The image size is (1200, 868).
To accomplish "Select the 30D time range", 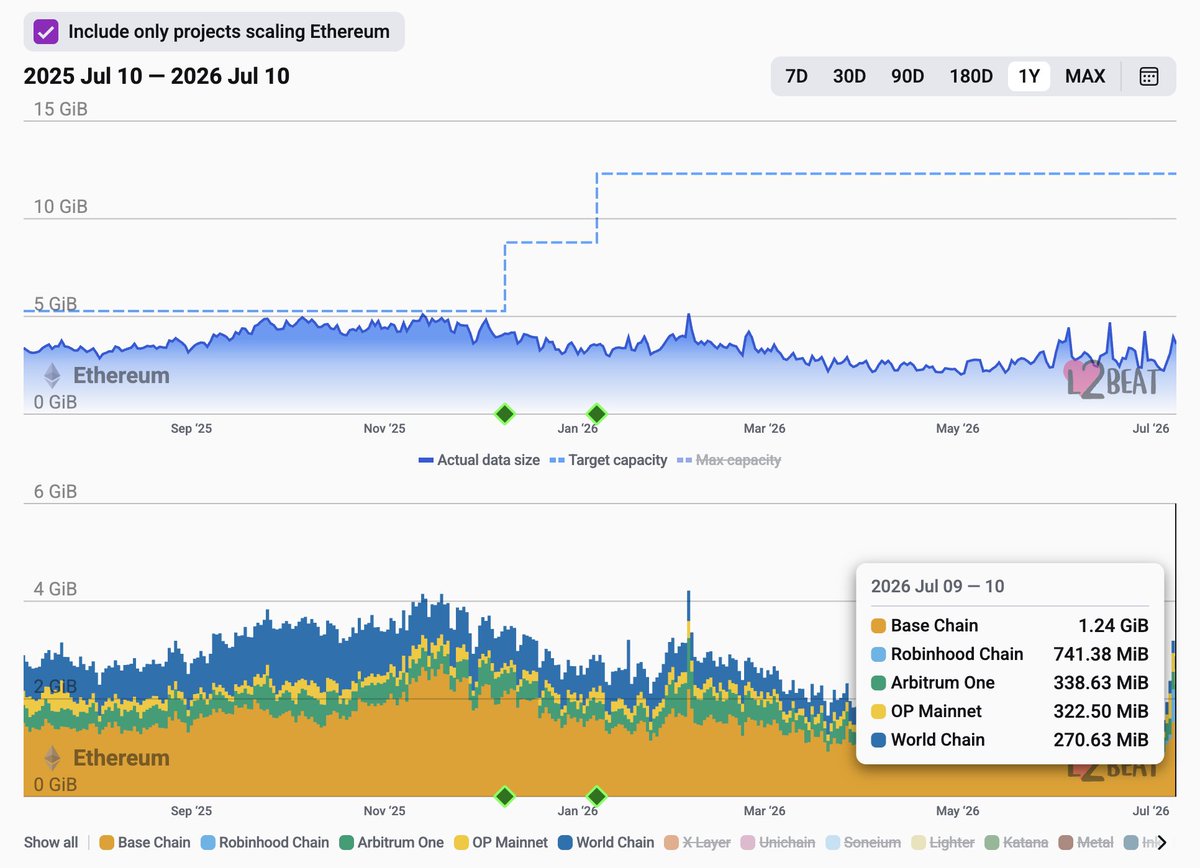I will pyautogui.click(x=849, y=76).
